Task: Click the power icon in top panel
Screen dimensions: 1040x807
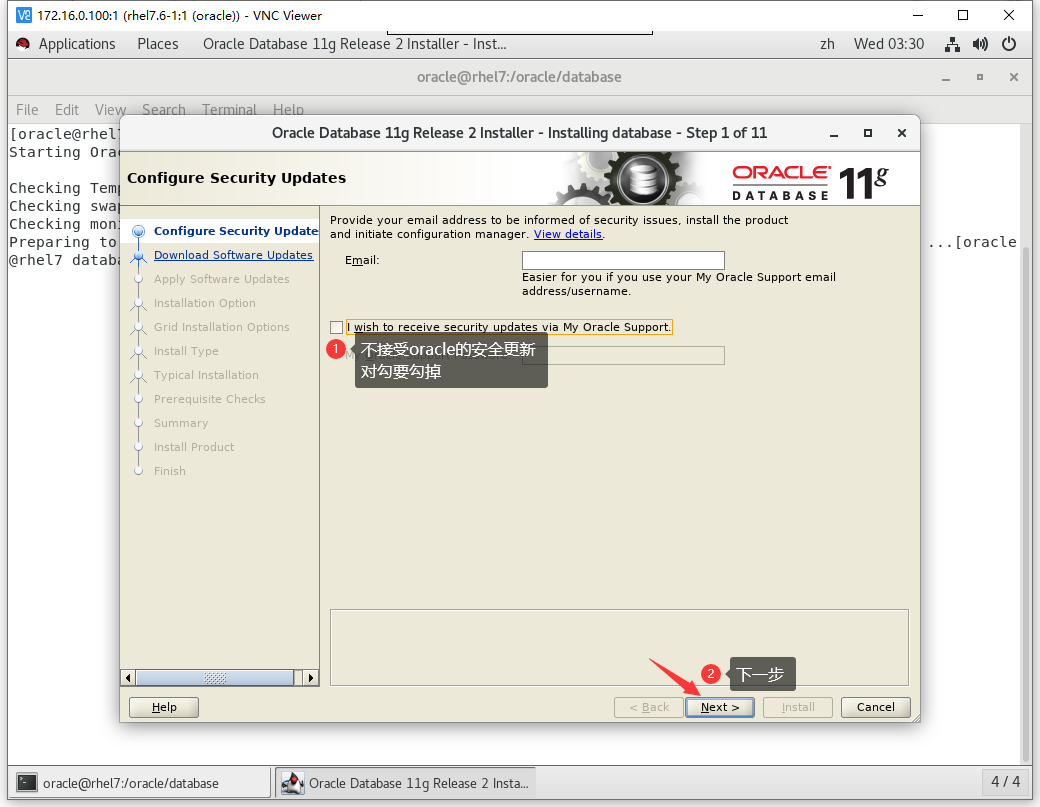Action: pyautogui.click(x=1009, y=44)
